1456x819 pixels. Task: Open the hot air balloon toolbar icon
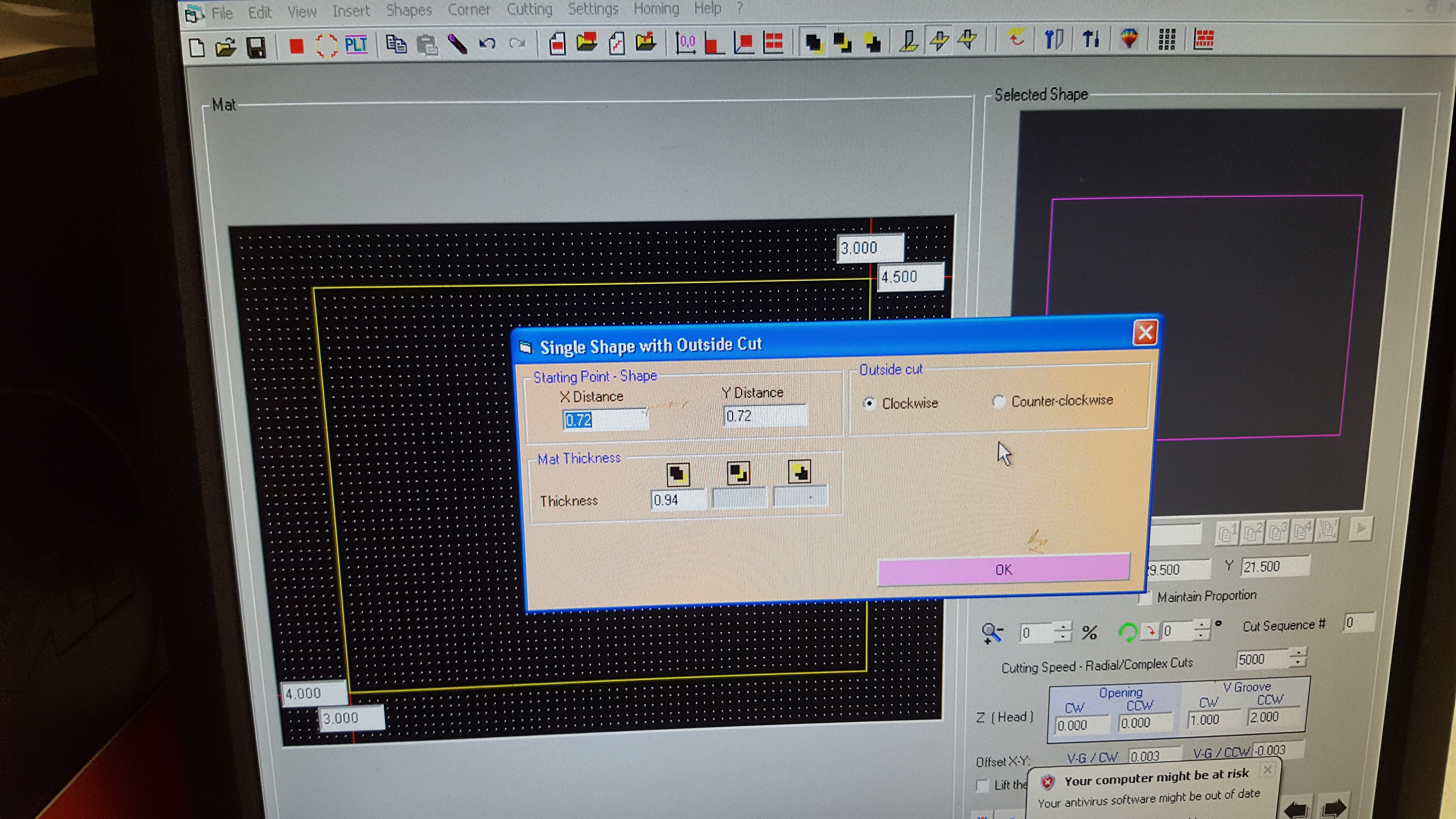(1129, 38)
